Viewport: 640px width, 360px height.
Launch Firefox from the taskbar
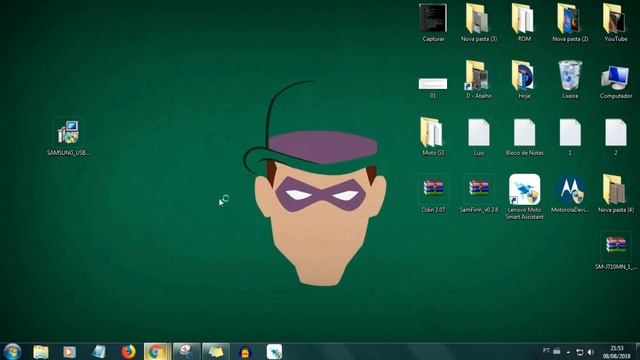(128, 352)
